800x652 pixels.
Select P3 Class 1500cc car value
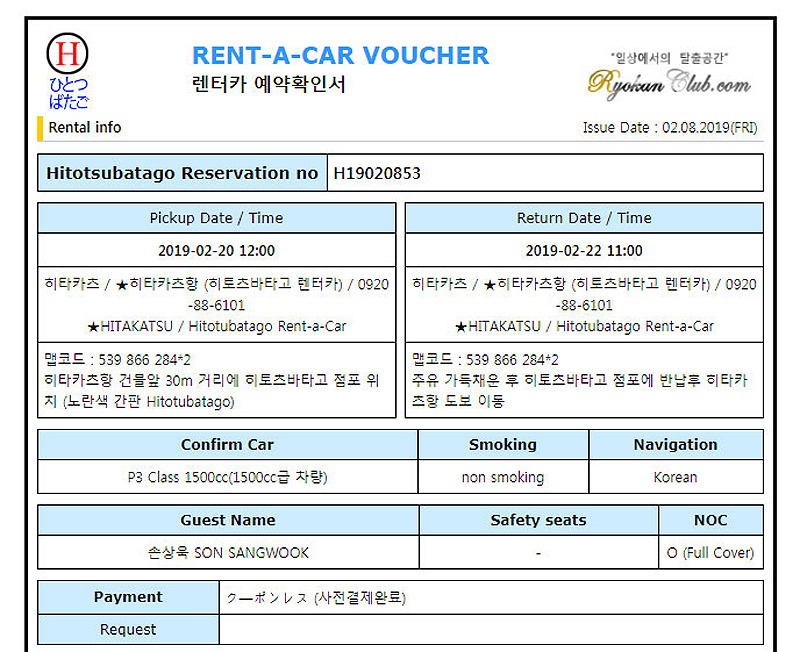228,478
